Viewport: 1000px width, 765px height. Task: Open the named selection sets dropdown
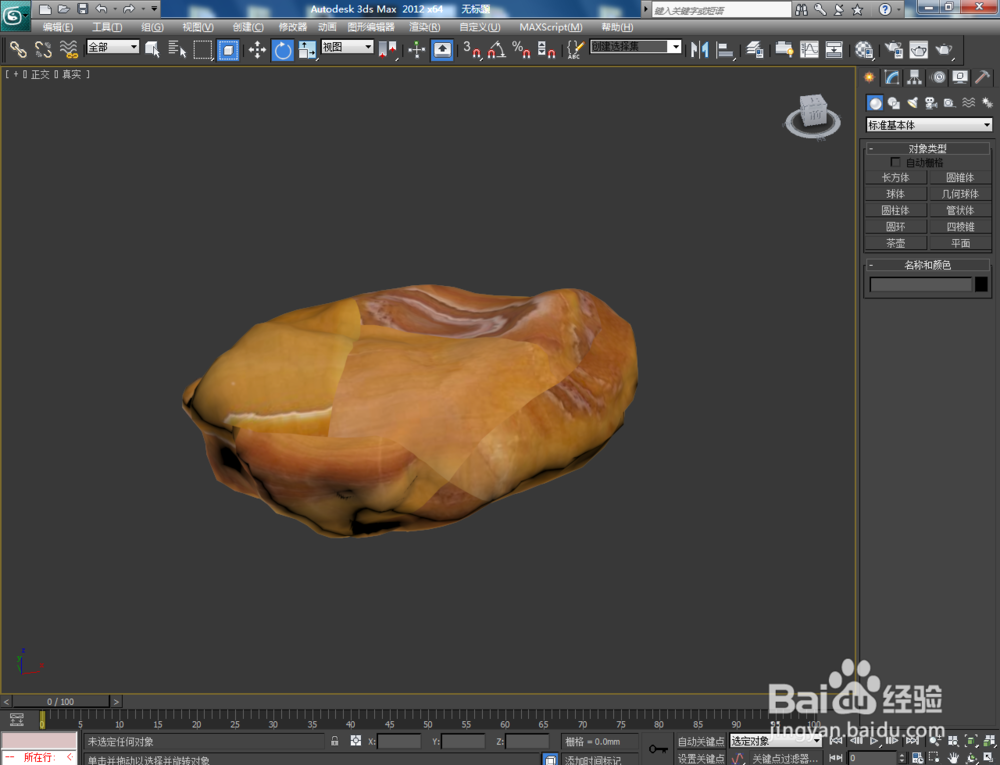click(x=636, y=47)
